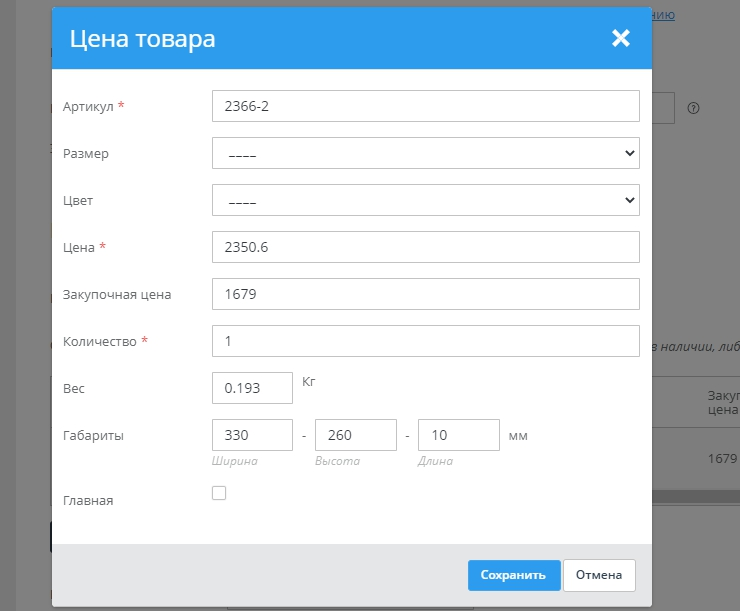Click the Габариты label
This screenshot has height=611, width=740.
click(x=93, y=435)
